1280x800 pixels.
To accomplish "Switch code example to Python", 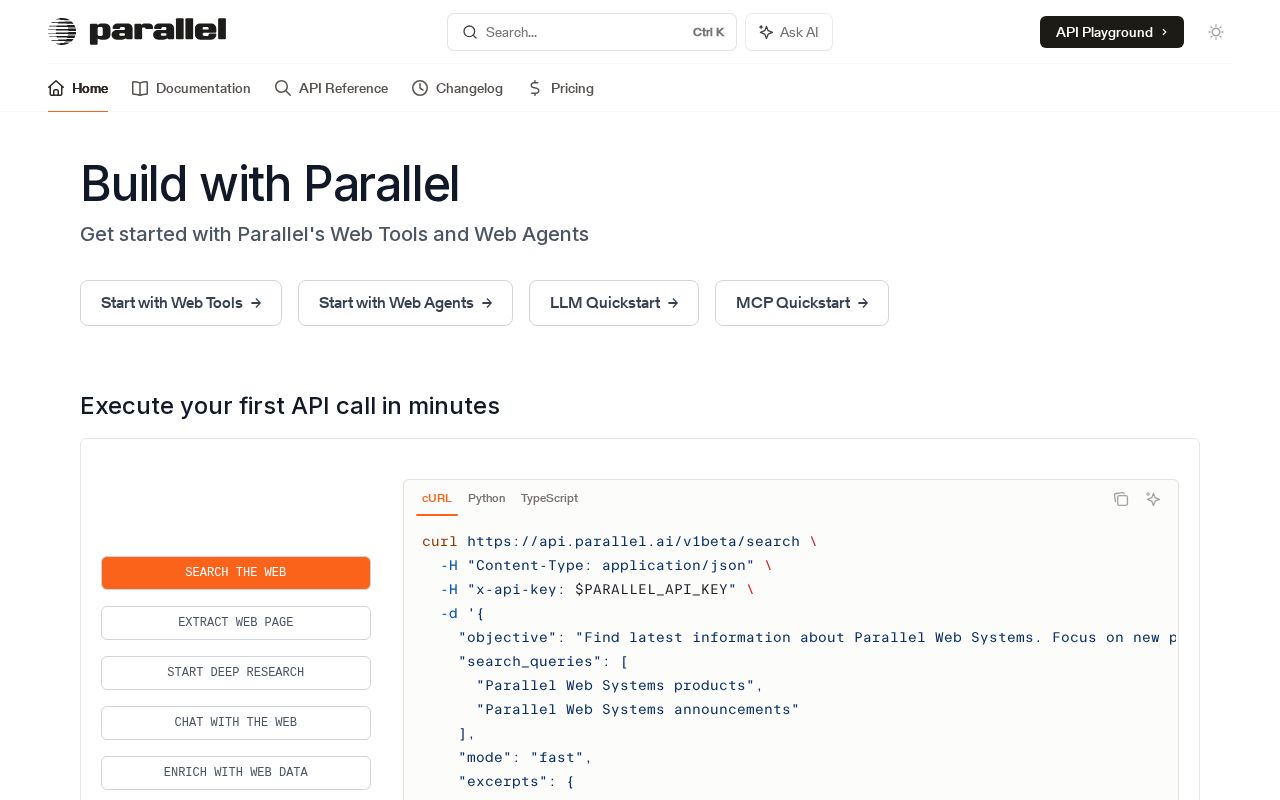I will (x=487, y=498).
